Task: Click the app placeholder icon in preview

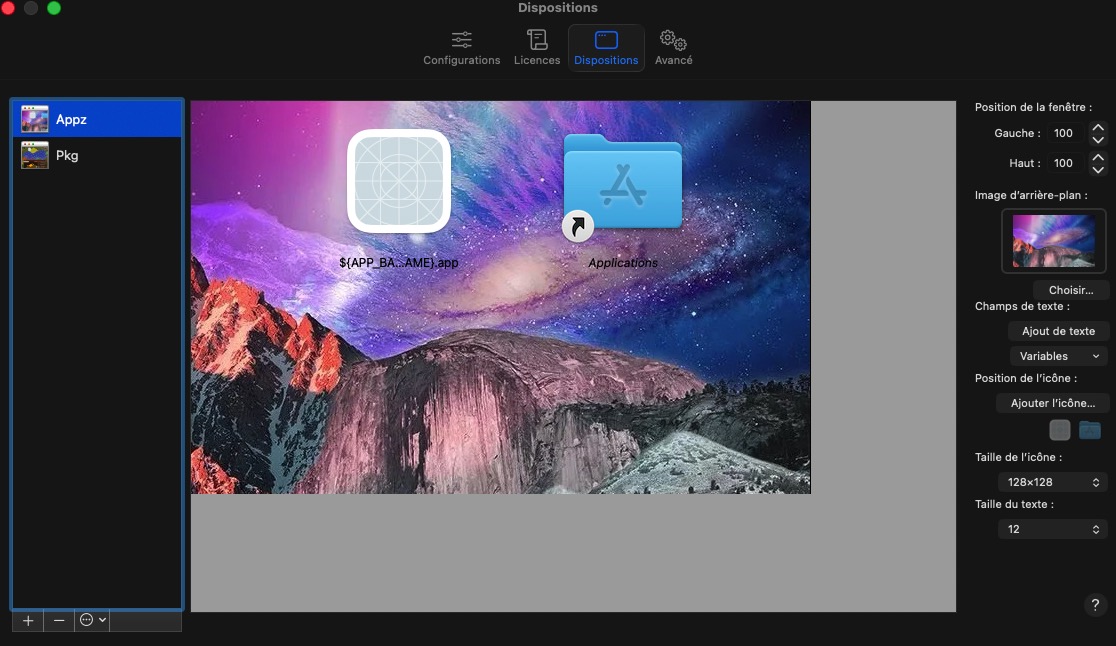Action: coord(399,181)
